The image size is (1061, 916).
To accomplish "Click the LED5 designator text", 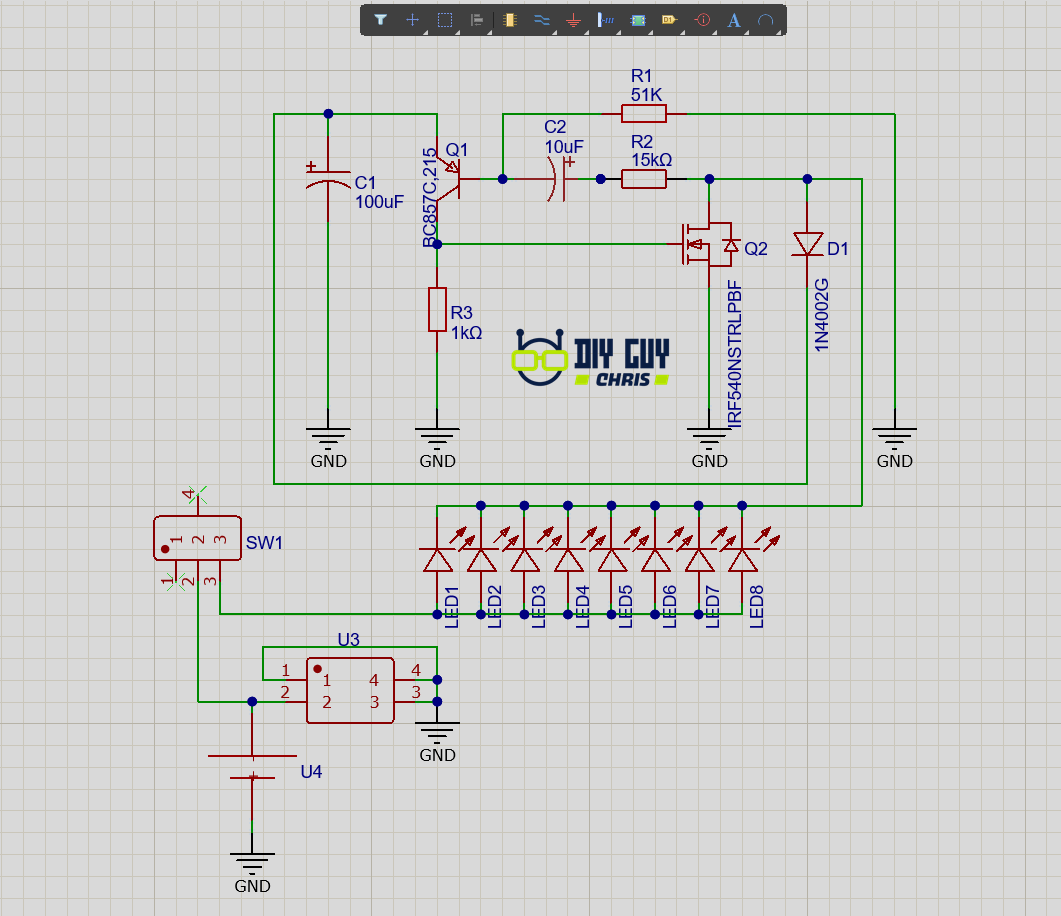I will pos(625,607).
